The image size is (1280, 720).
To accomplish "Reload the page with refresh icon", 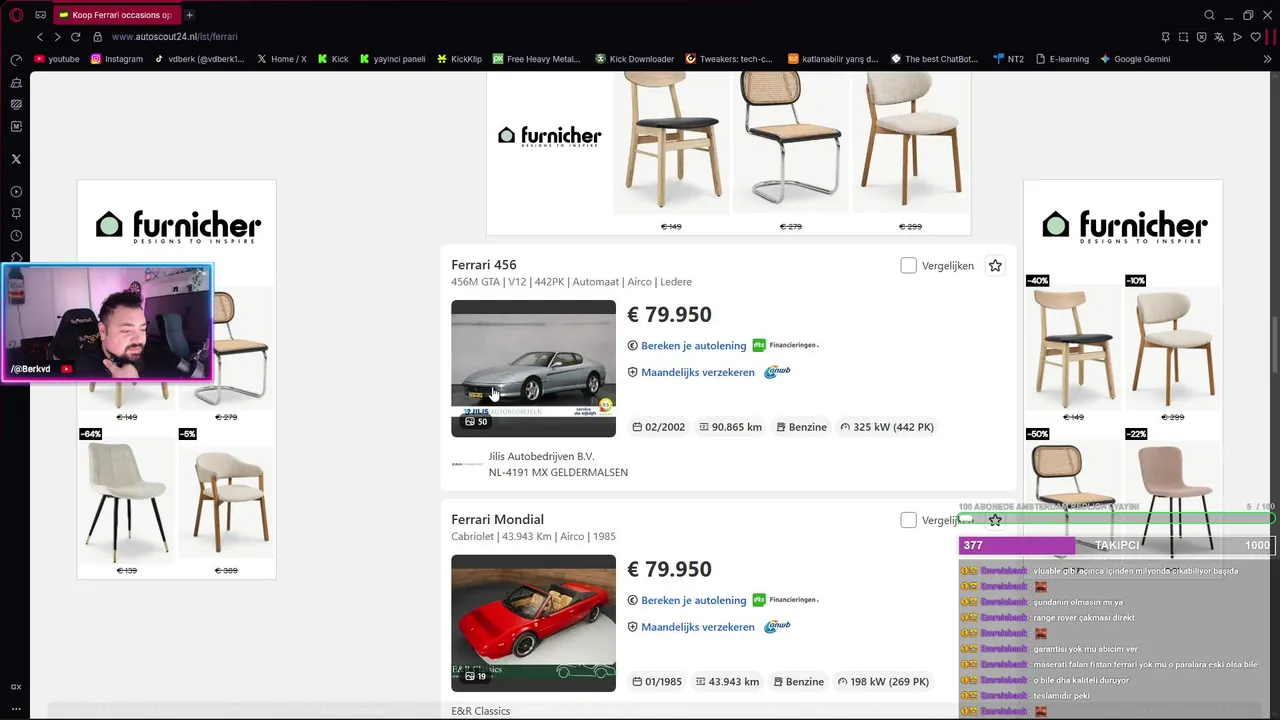I will (75, 37).
